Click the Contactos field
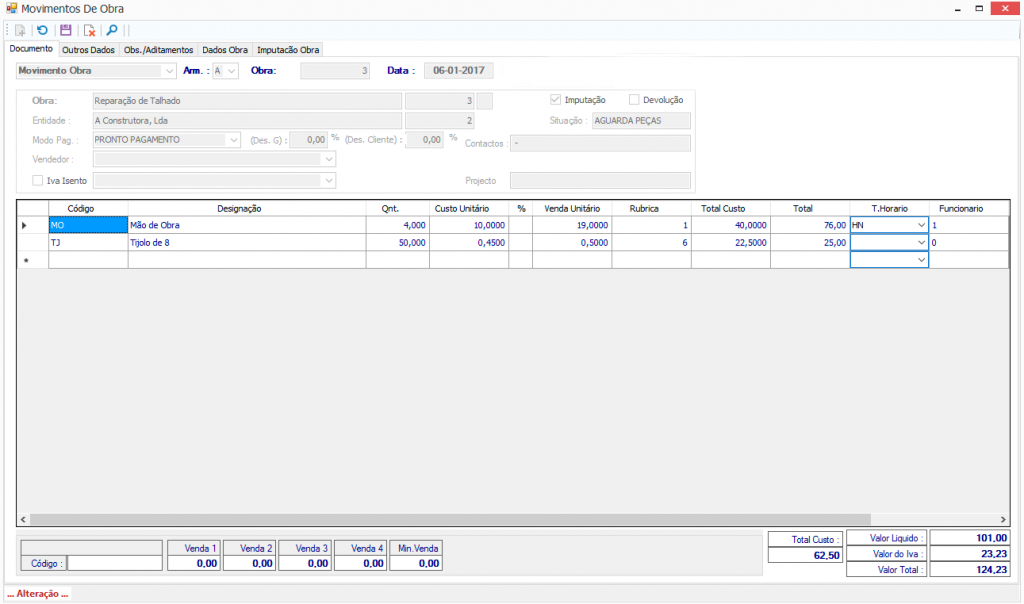Image resolution: width=1024 pixels, height=604 pixels. click(600, 143)
